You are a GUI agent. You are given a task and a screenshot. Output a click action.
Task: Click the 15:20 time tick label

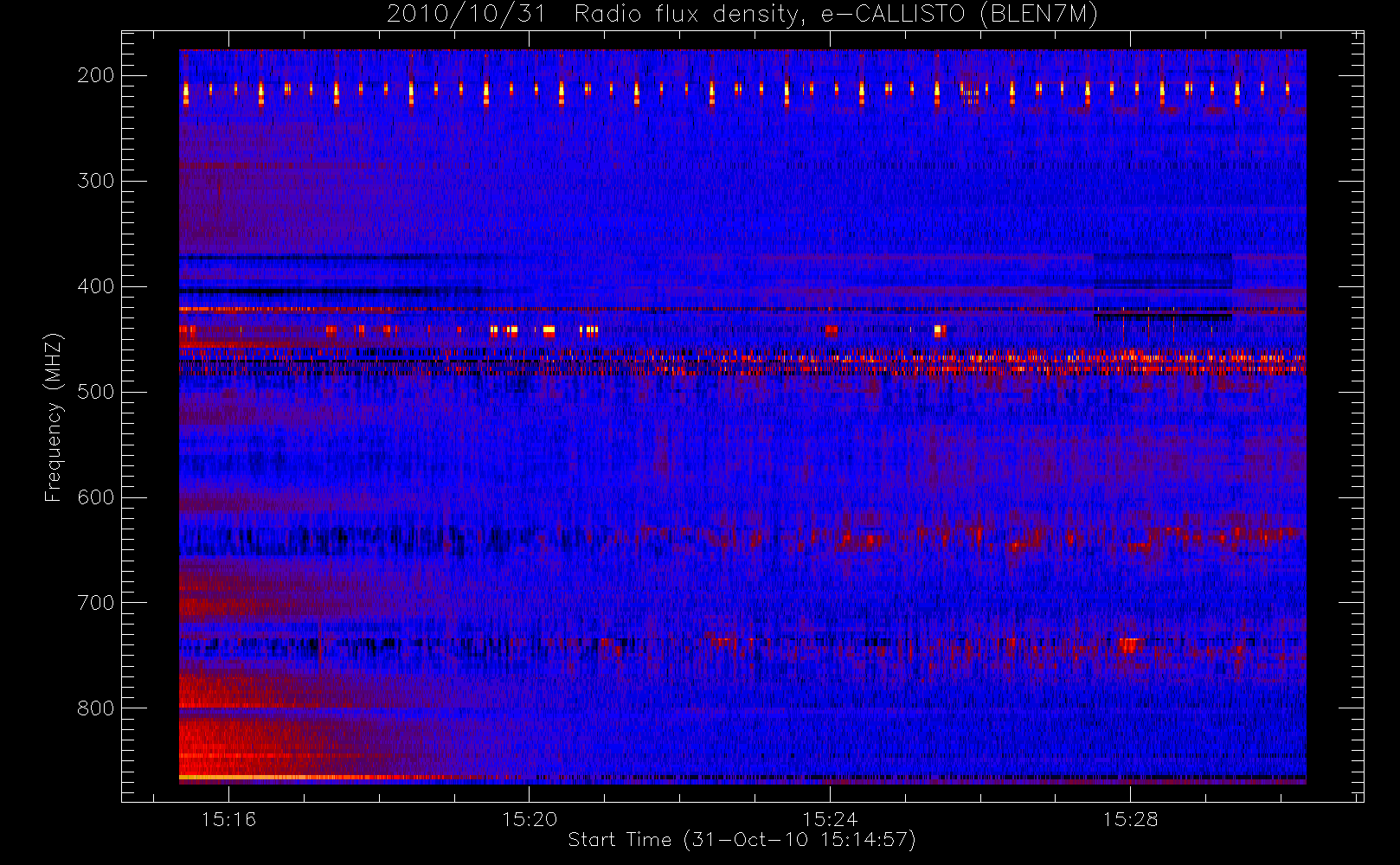(x=530, y=819)
